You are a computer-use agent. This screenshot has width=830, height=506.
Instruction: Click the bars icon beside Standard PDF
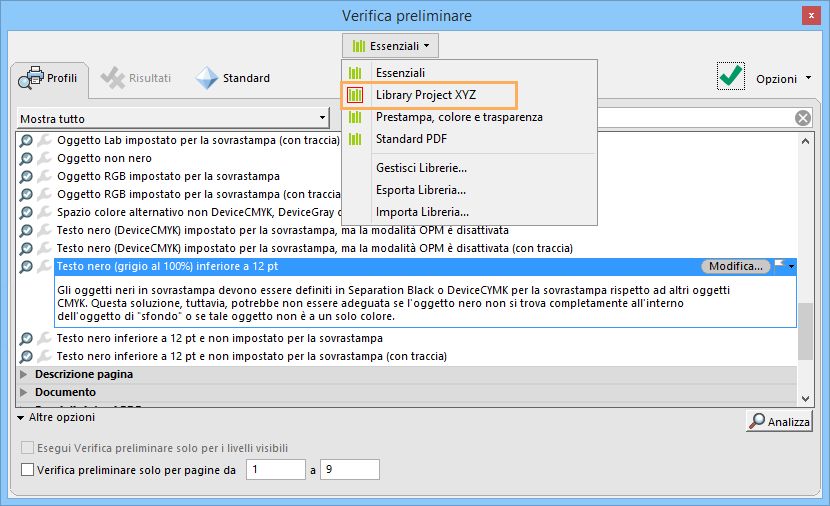pyautogui.click(x=355, y=139)
